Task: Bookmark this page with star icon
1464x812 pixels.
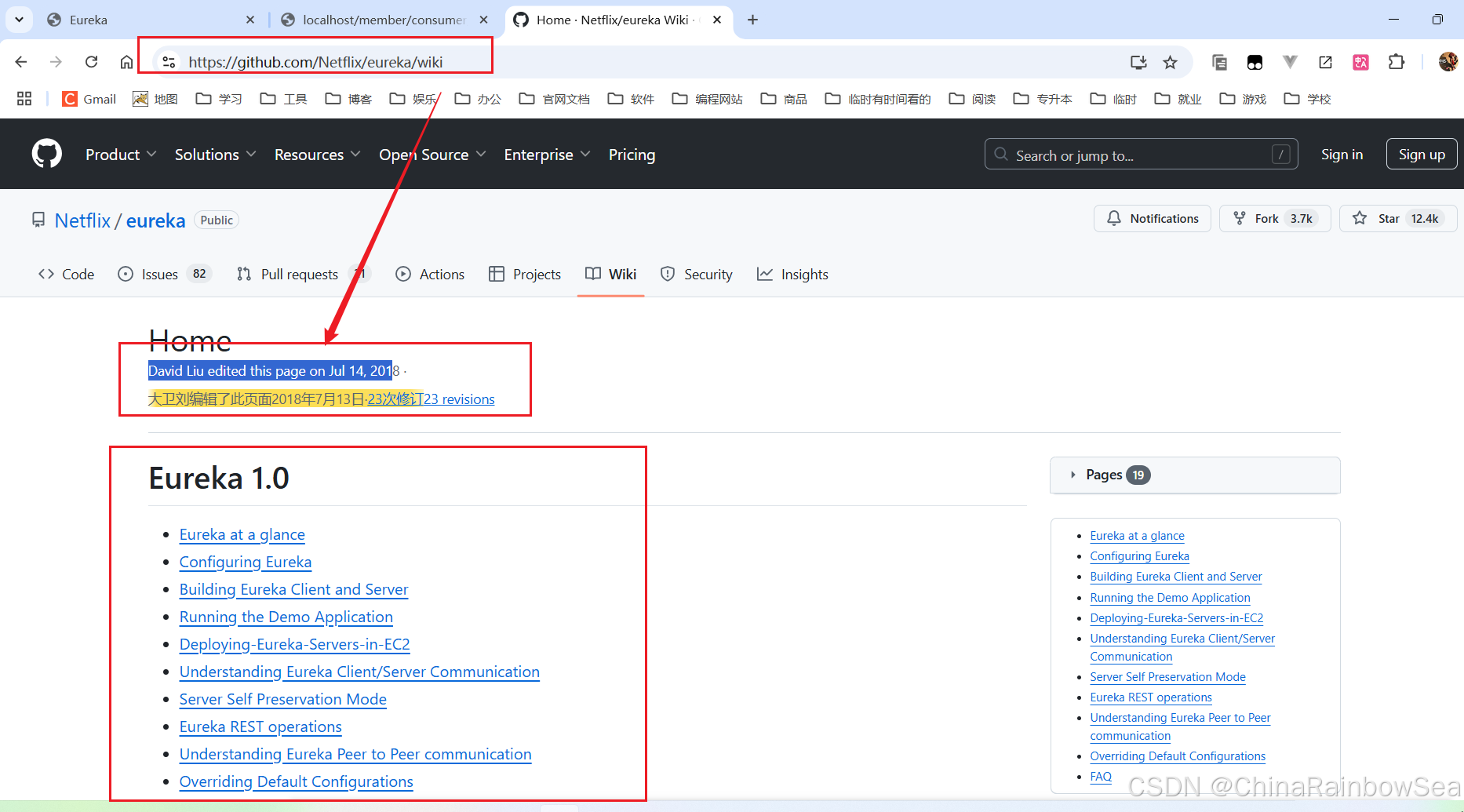Action: point(1170,62)
